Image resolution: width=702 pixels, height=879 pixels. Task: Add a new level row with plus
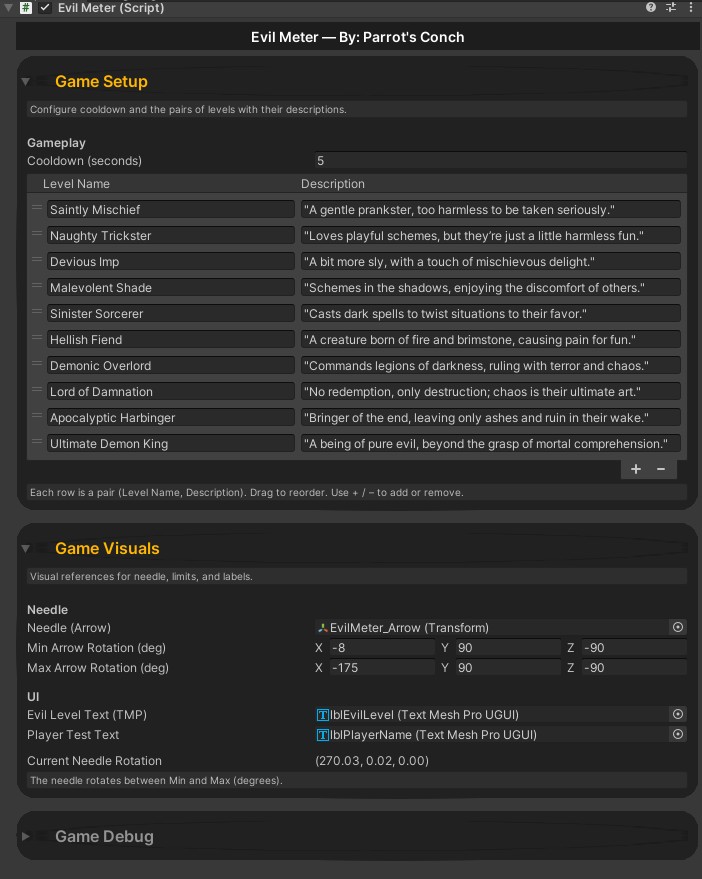click(x=635, y=469)
